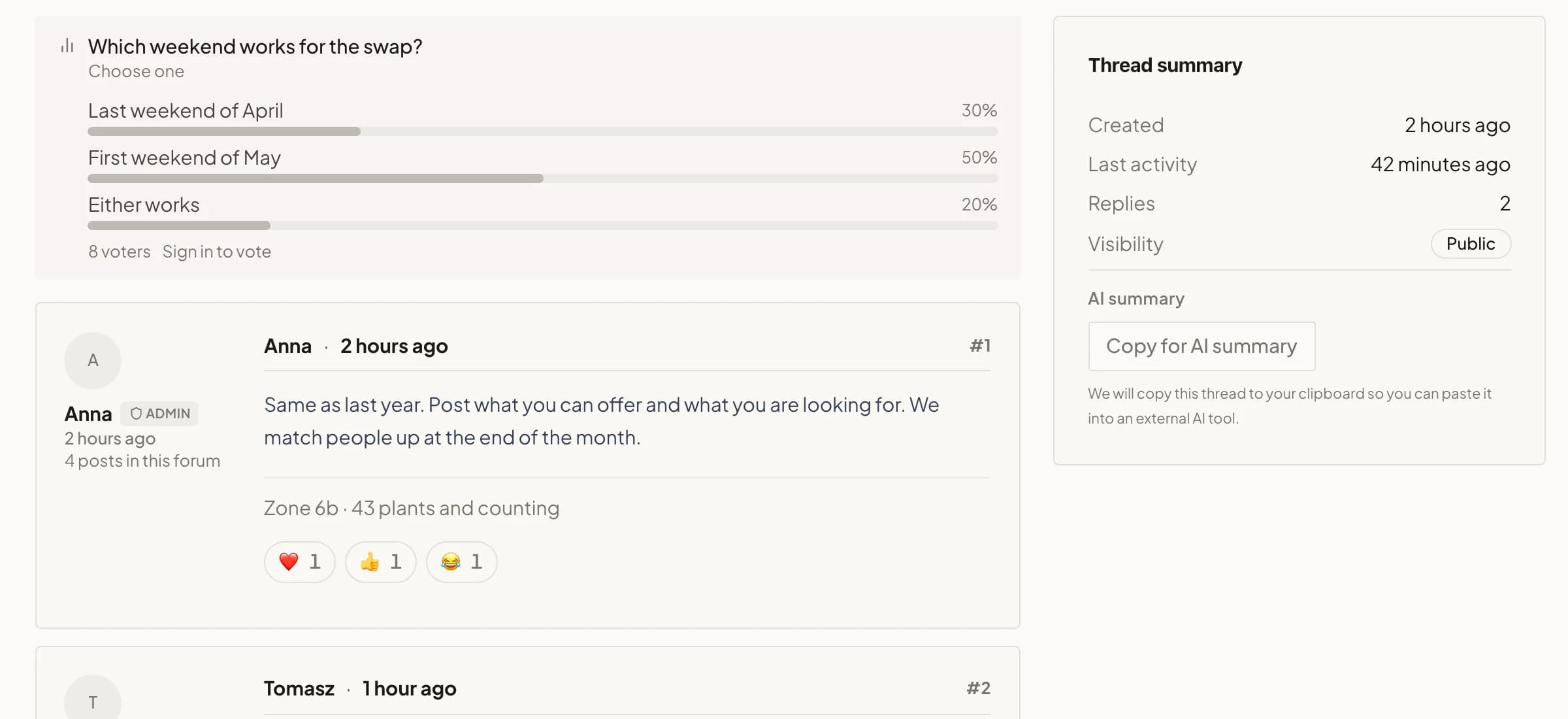Click the Replies count '2'
1568x719 pixels.
pyautogui.click(x=1505, y=203)
